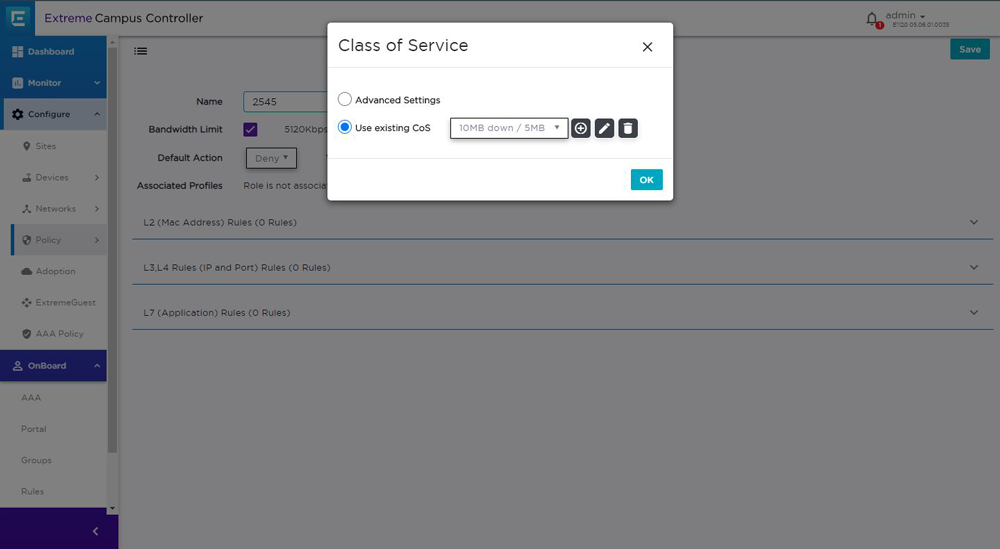
Task: Click the edit CoS pencil icon
Action: (604, 128)
